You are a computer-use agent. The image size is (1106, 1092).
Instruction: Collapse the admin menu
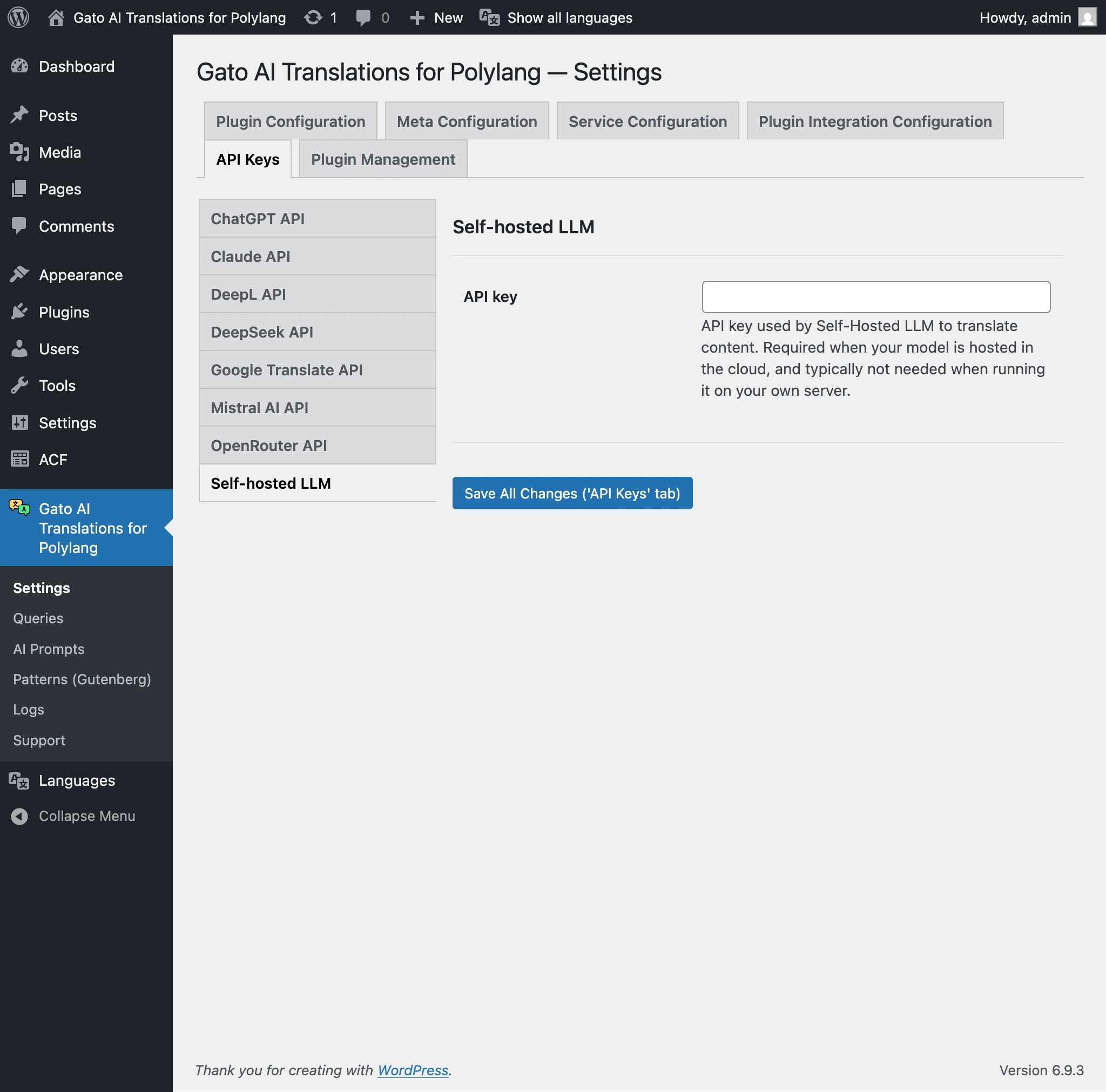(x=21, y=815)
